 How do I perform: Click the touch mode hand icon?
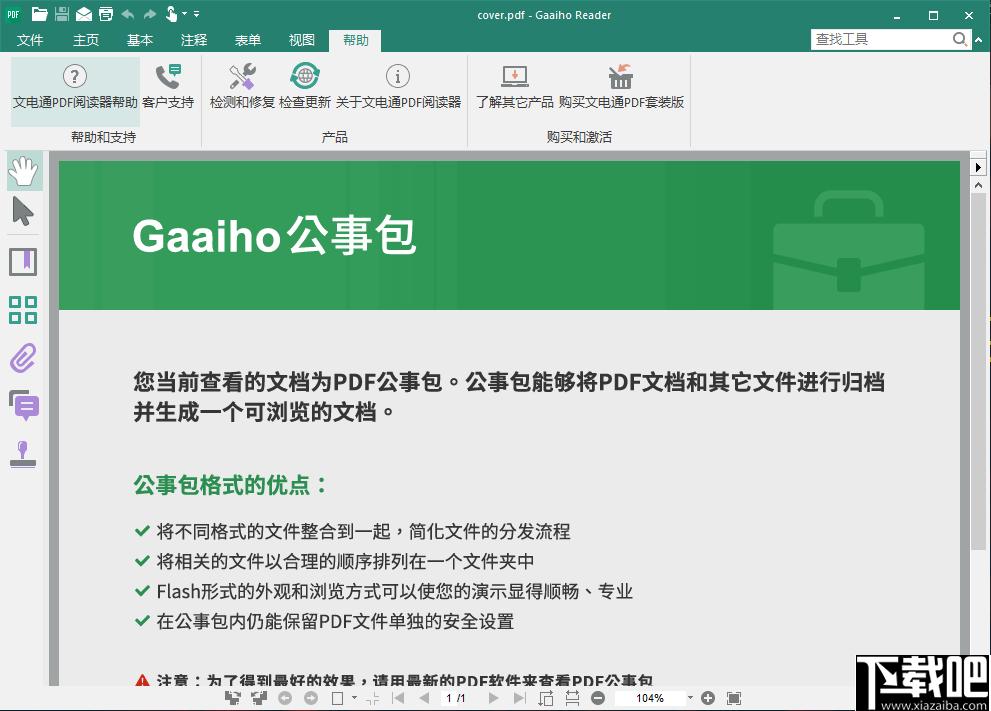pyautogui.click(x=171, y=14)
